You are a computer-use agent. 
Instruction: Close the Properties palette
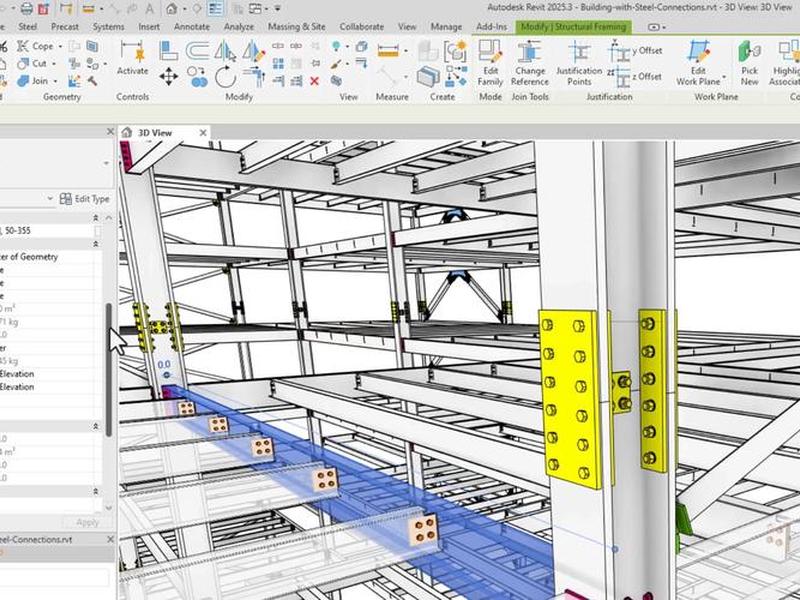(x=110, y=132)
